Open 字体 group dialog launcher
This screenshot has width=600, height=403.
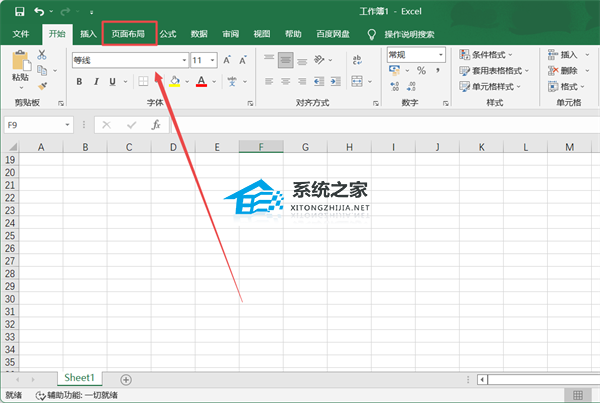(250, 103)
